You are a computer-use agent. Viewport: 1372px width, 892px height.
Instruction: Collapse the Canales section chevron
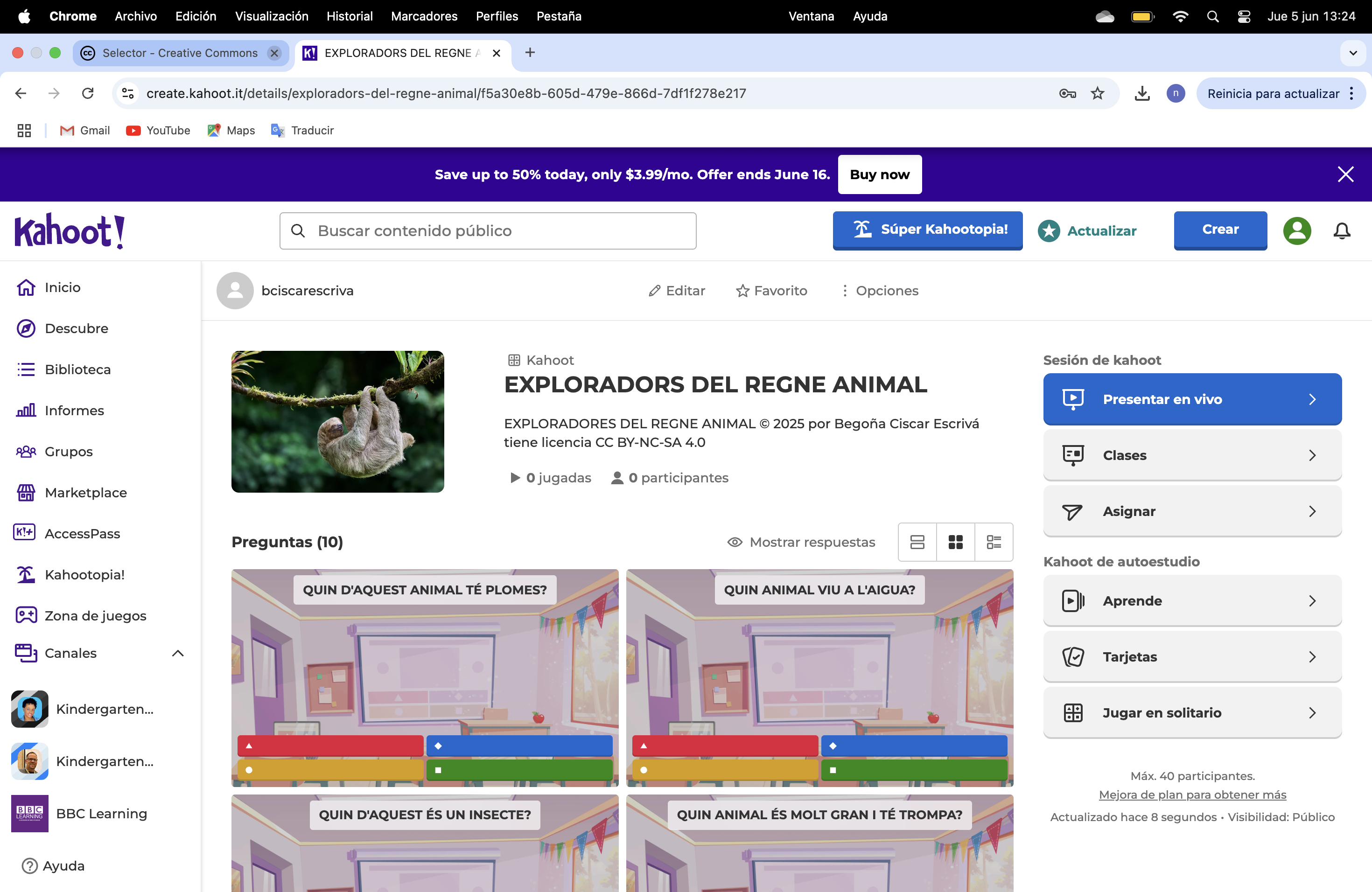[177, 654]
